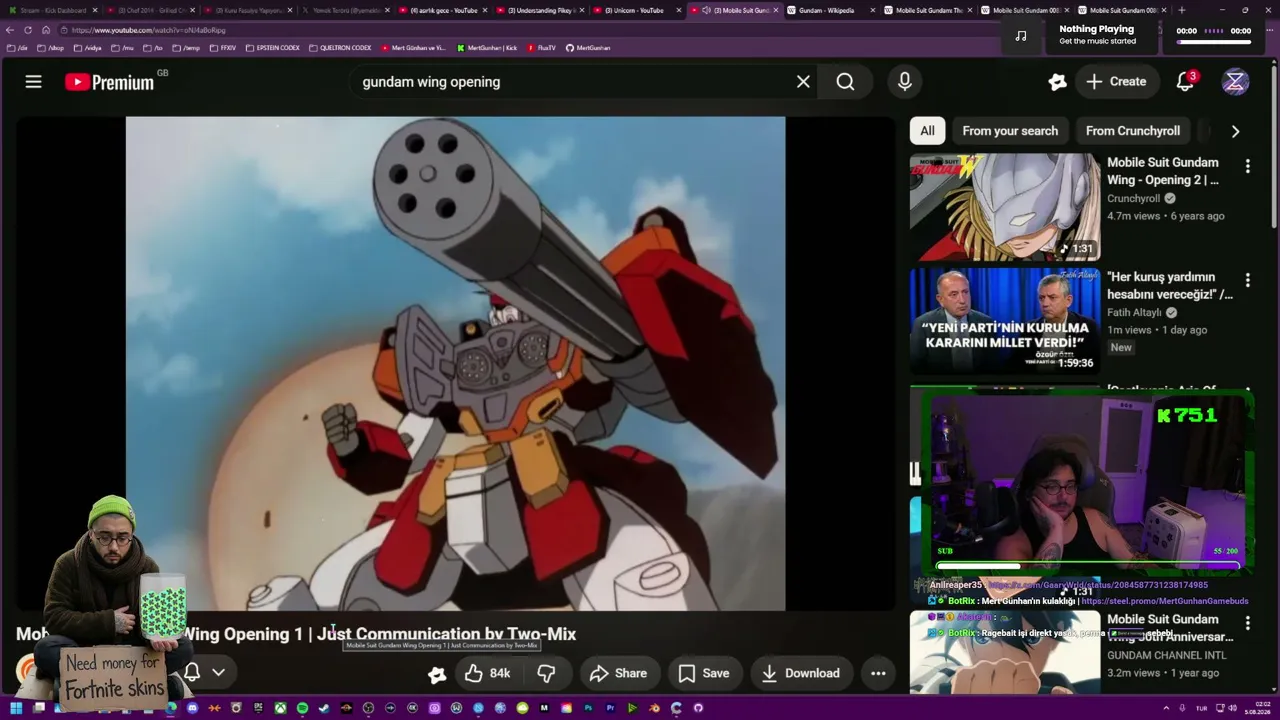Select the From your search chip
The height and width of the screenshot is (720, 1280).
[1010, 131]
